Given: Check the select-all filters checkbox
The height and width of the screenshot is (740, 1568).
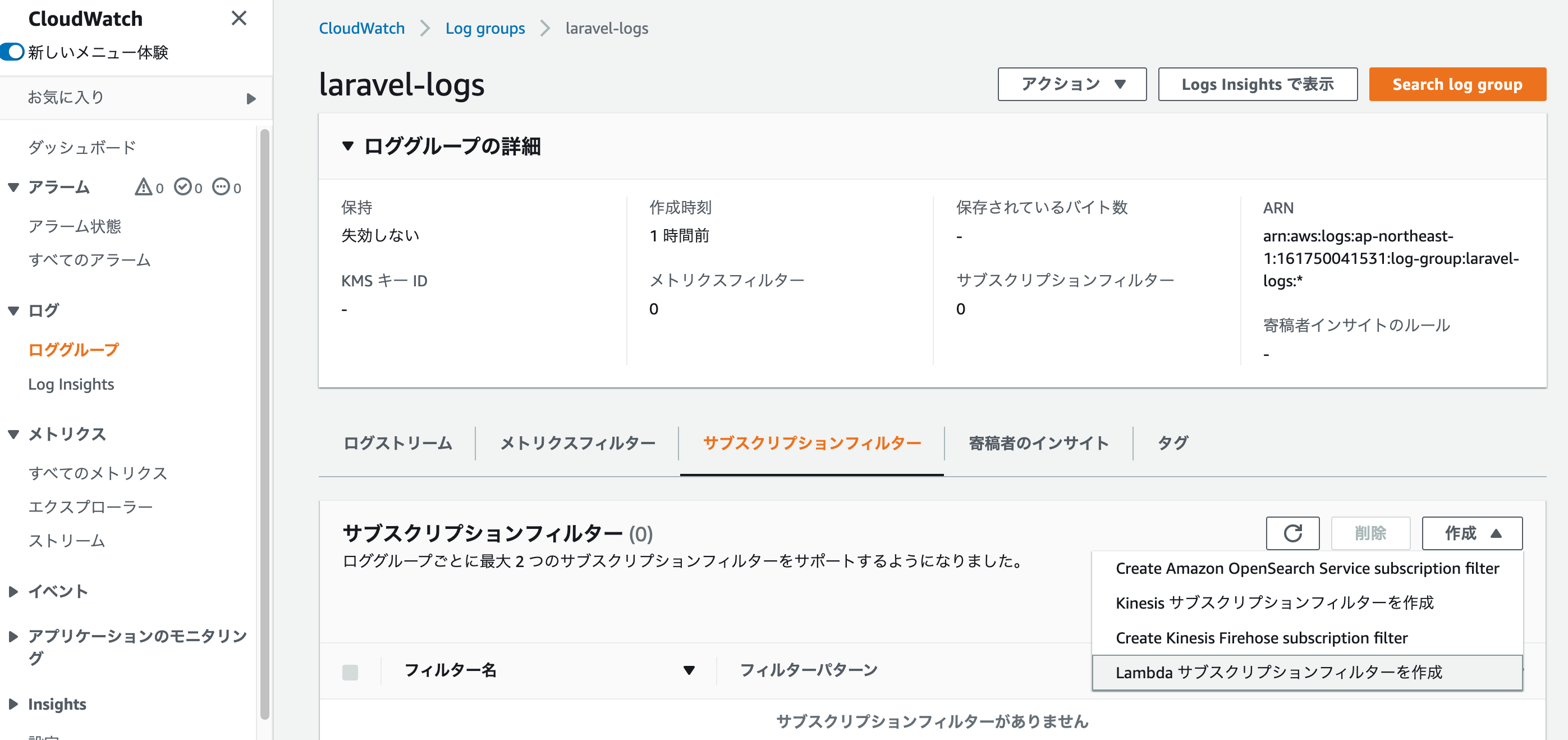Looking at the screenshot, I should (350, 672).
